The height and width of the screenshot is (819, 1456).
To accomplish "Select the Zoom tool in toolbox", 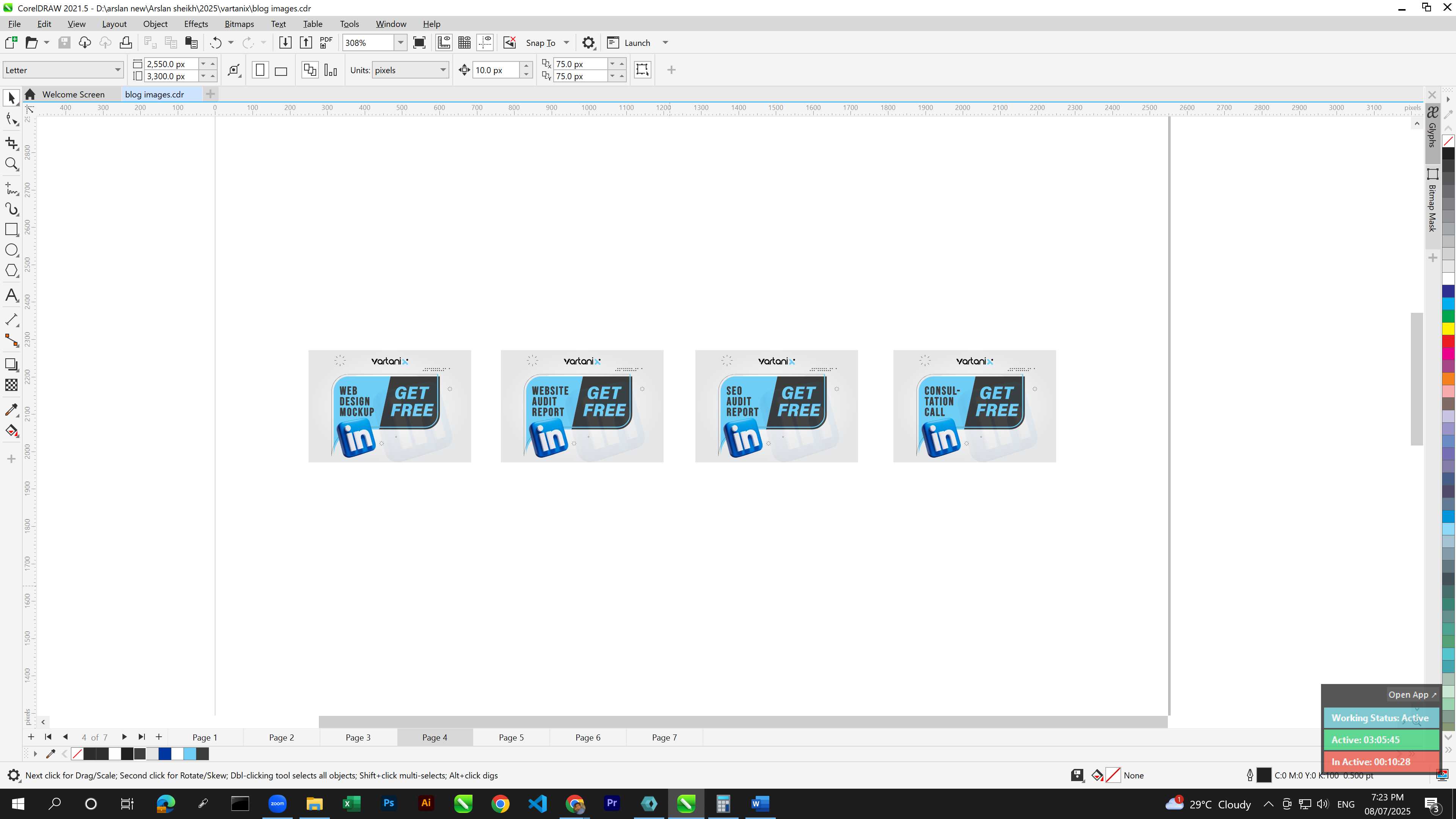I will 11,164.
